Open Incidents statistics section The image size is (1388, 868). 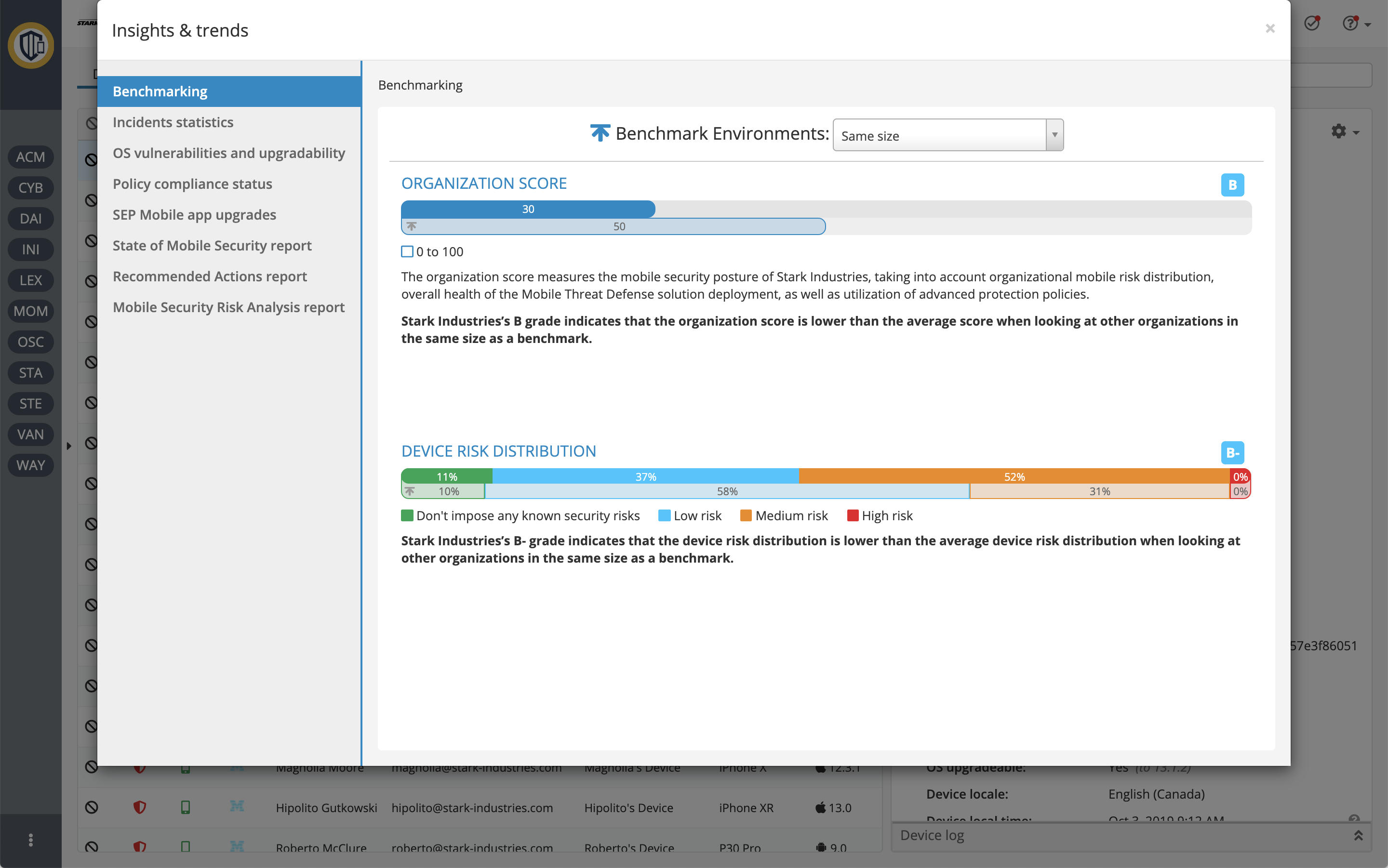[173, 122]
